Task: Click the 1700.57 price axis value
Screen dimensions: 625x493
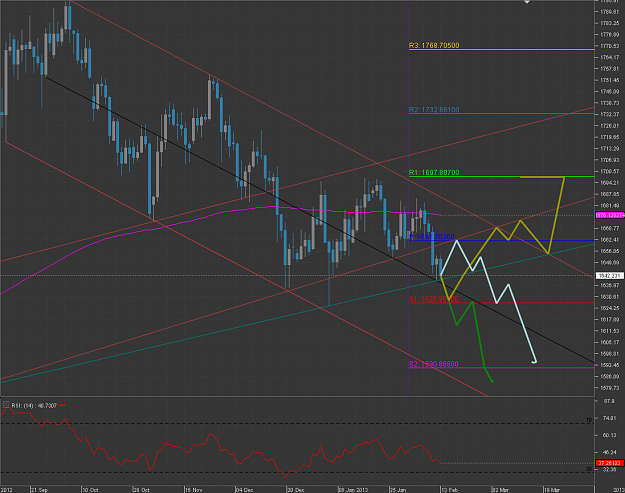Action: pyautogui.click(x=609, y=171)
